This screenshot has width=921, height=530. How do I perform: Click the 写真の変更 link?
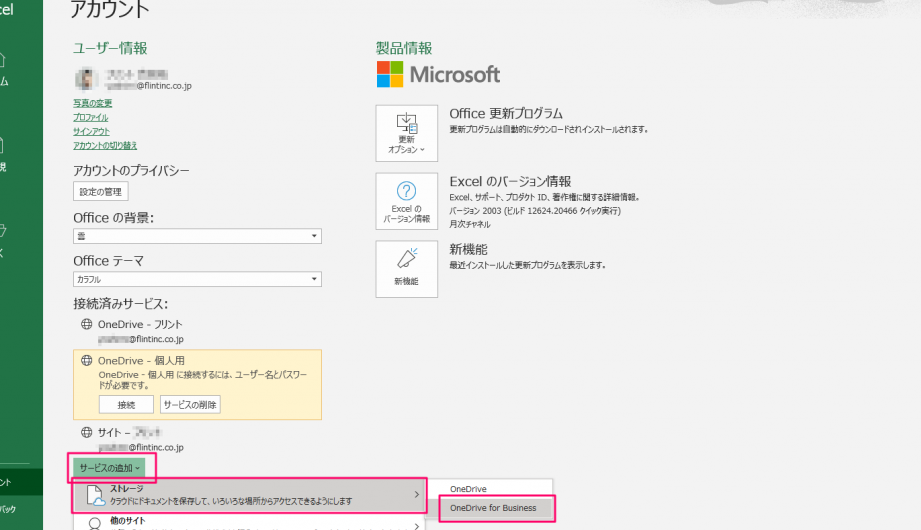[x=92, y=103]
